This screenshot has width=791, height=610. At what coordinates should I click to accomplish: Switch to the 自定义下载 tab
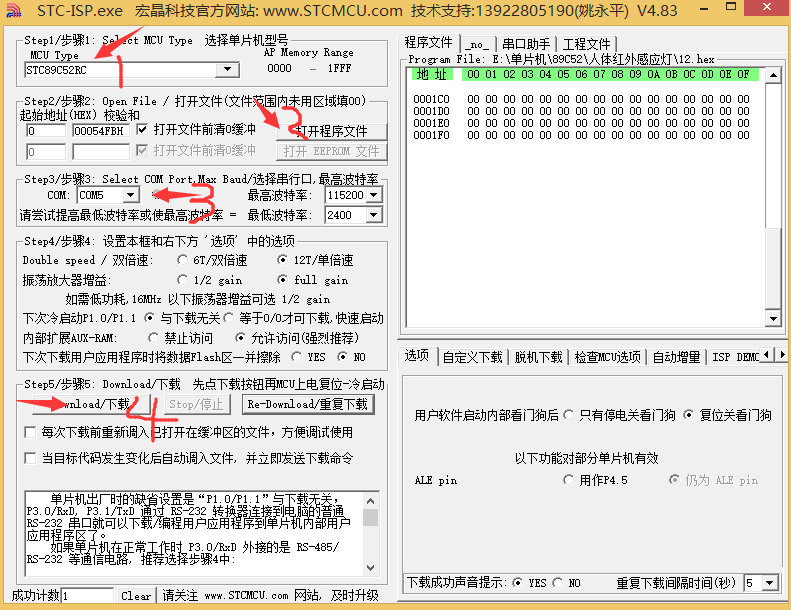coord(473,357)
